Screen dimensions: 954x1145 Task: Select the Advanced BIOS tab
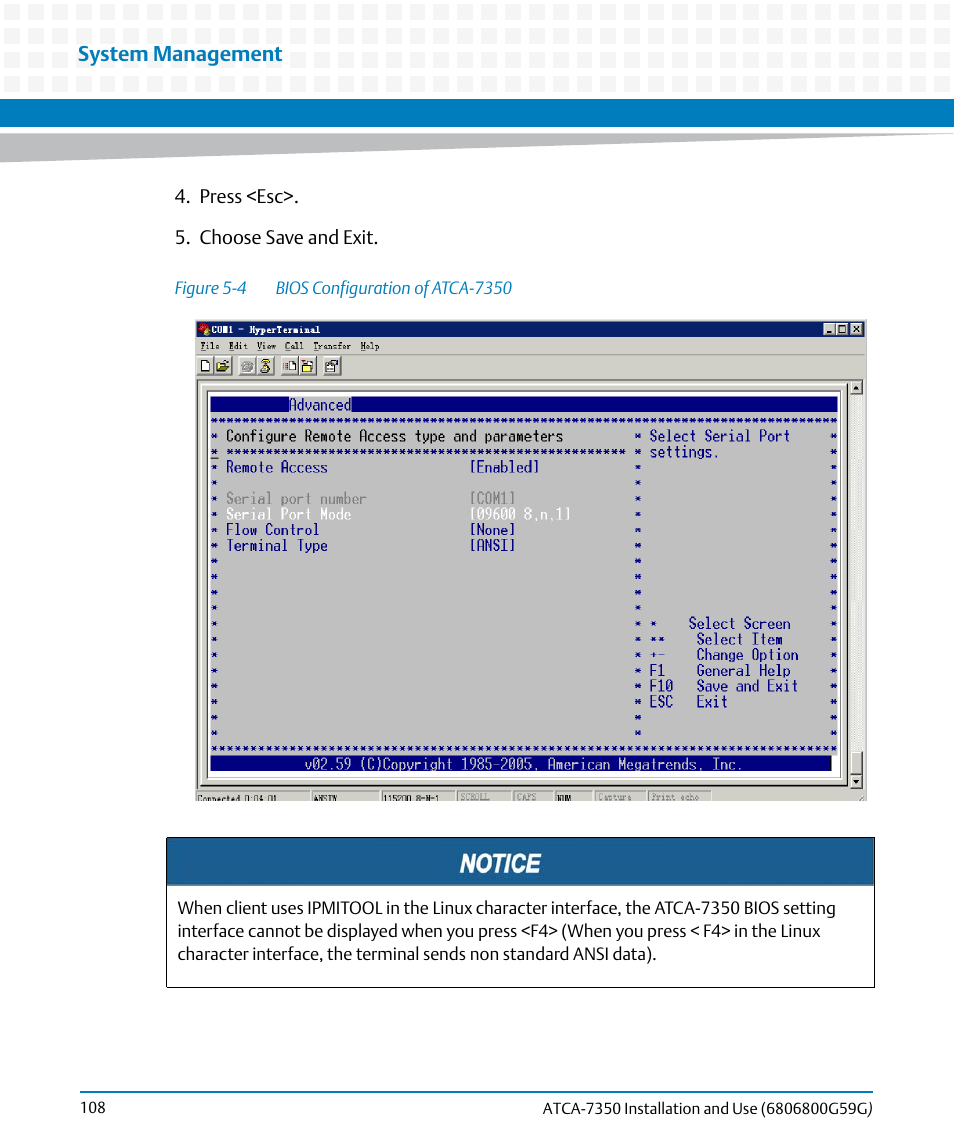[x=320, y=405]
